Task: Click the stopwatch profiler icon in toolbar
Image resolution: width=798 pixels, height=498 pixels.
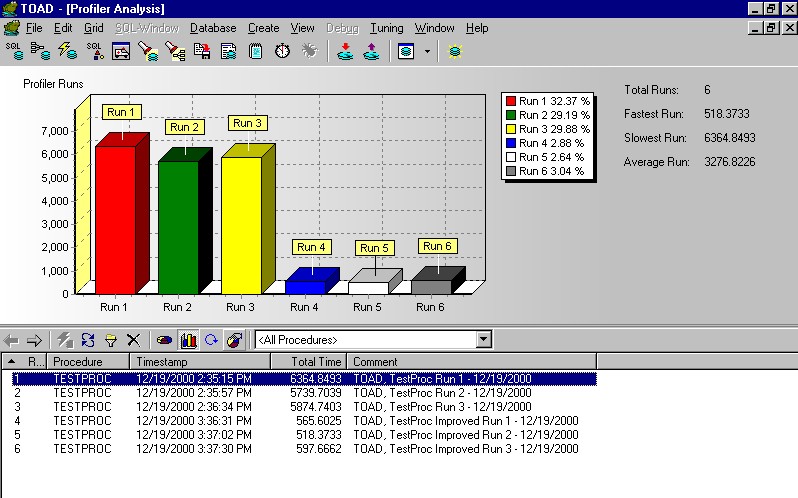Action: coord(282,51)
